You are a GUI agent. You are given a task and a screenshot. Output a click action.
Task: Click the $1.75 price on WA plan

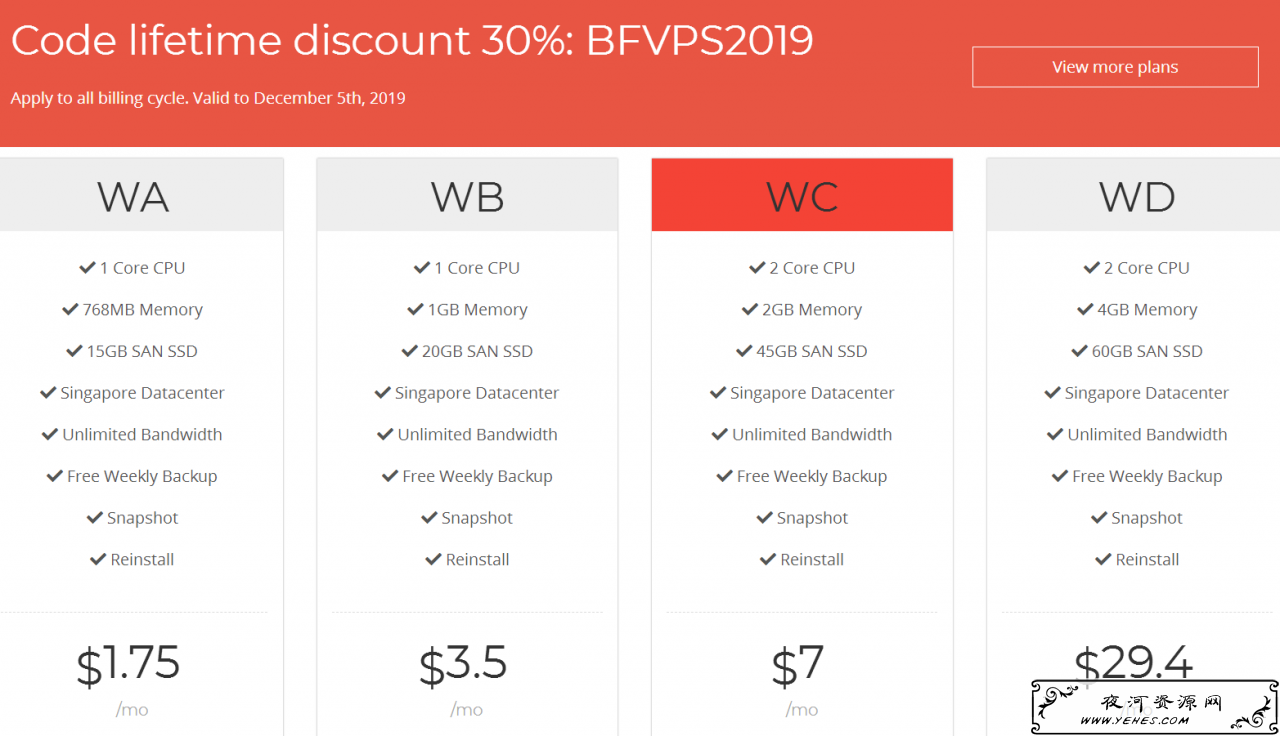coord(128,664)
